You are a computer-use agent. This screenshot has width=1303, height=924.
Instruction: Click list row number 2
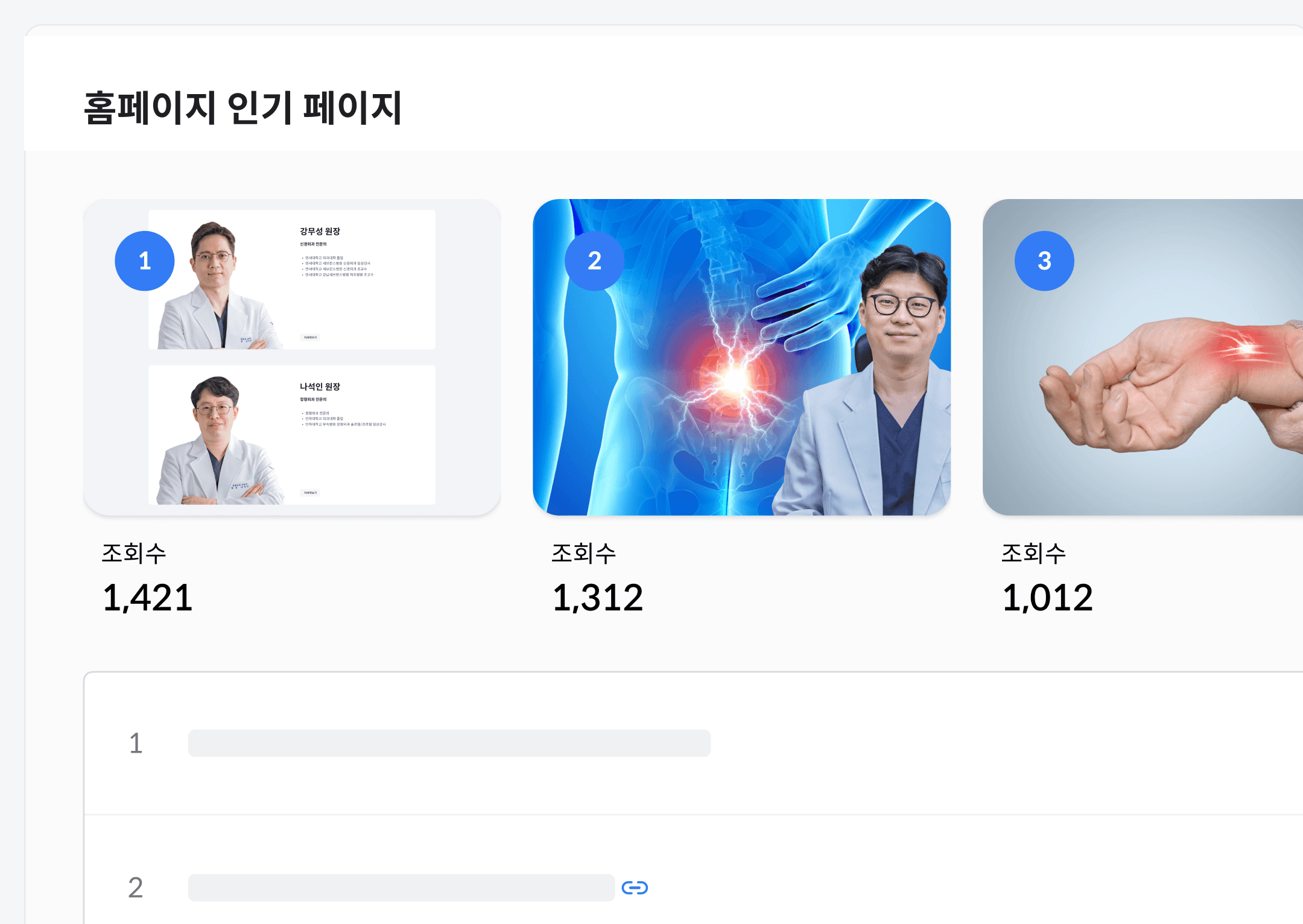136,888
